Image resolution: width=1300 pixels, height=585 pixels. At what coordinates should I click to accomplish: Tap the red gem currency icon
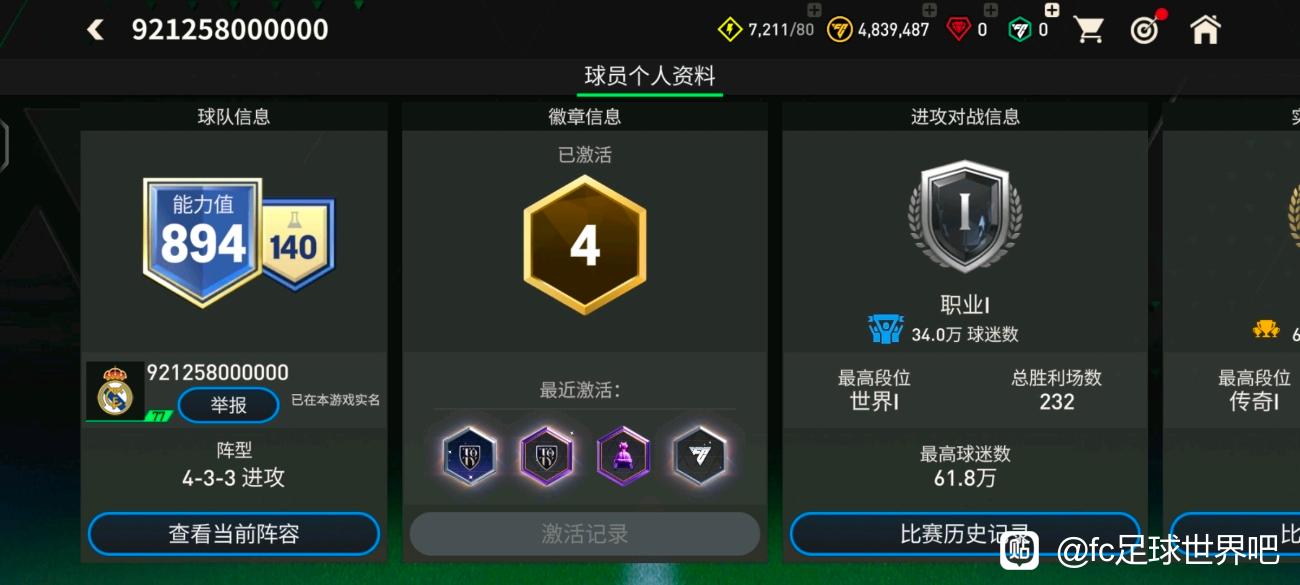958,30
